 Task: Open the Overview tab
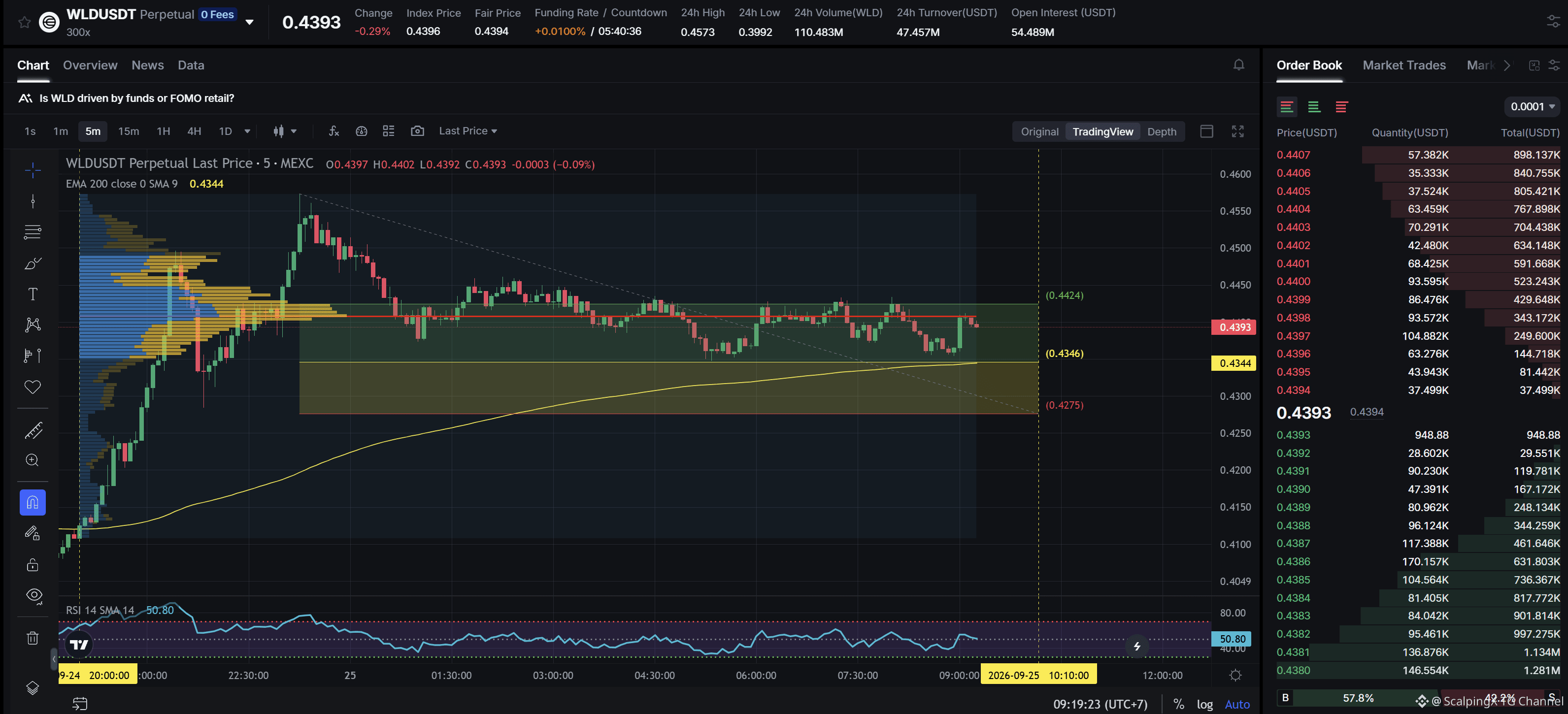(x=90, y=65)
